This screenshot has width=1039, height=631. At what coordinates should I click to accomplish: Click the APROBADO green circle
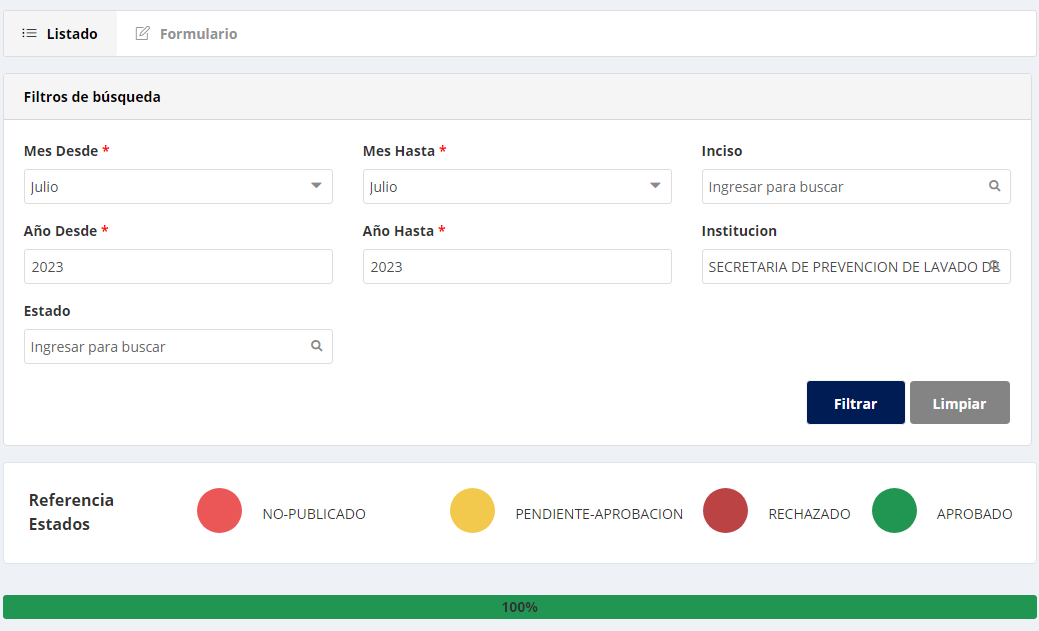click(x=895, y=510)
